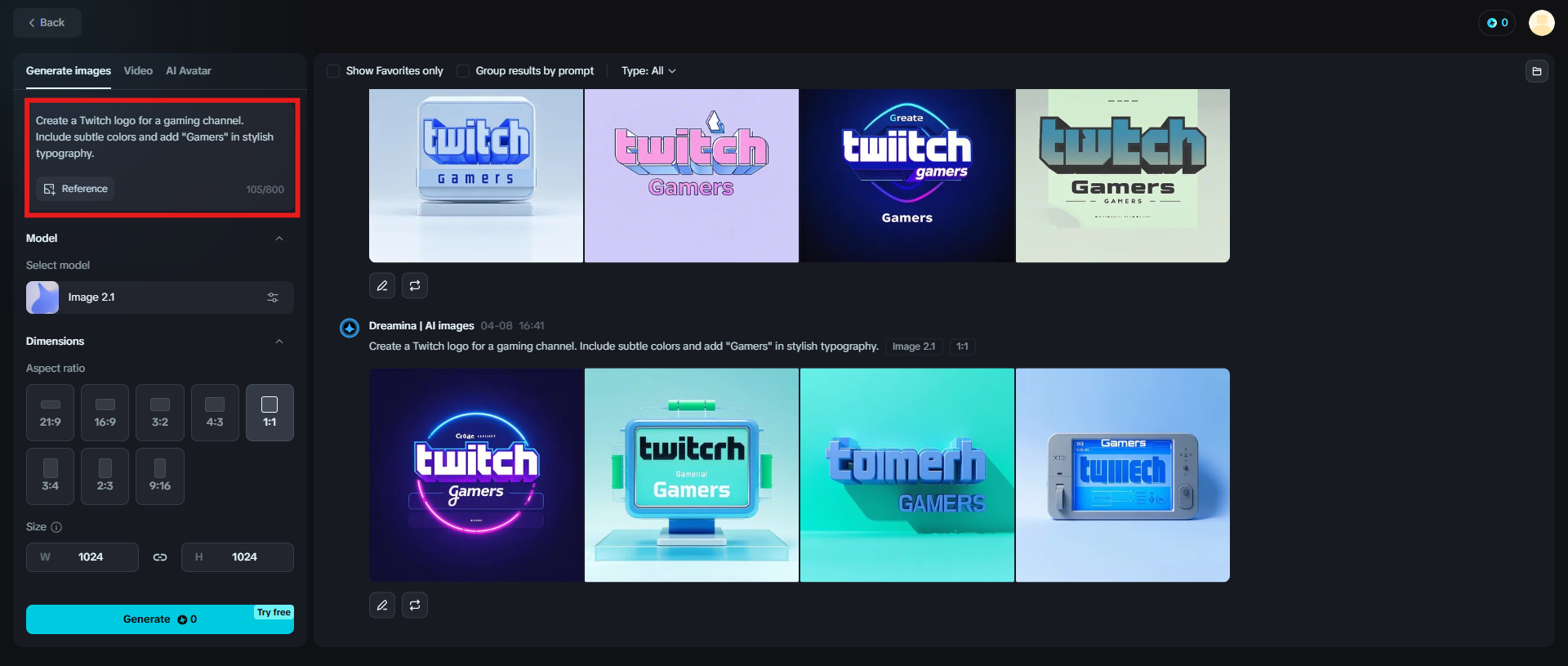Open the AI Avatar tab
Viewport: 1568px width, 666px height.
[189, 71]
